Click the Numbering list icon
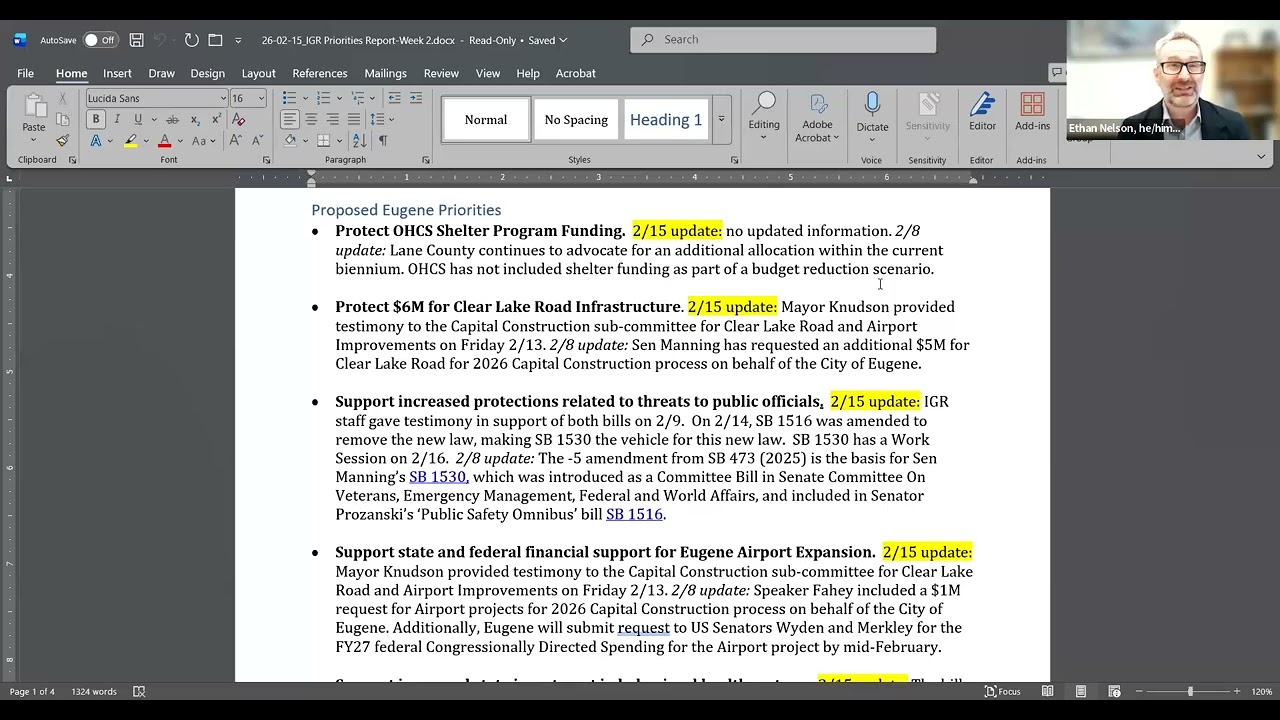Image resolution: width=1280 pixels, height=720 pixels. tap(323, 98)
